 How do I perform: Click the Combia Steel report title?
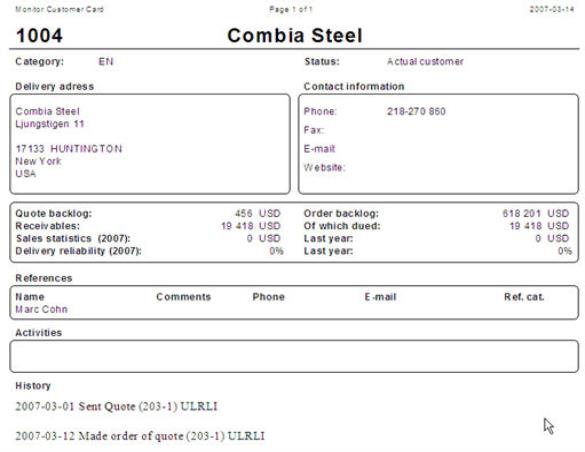[x=295, y=35]
